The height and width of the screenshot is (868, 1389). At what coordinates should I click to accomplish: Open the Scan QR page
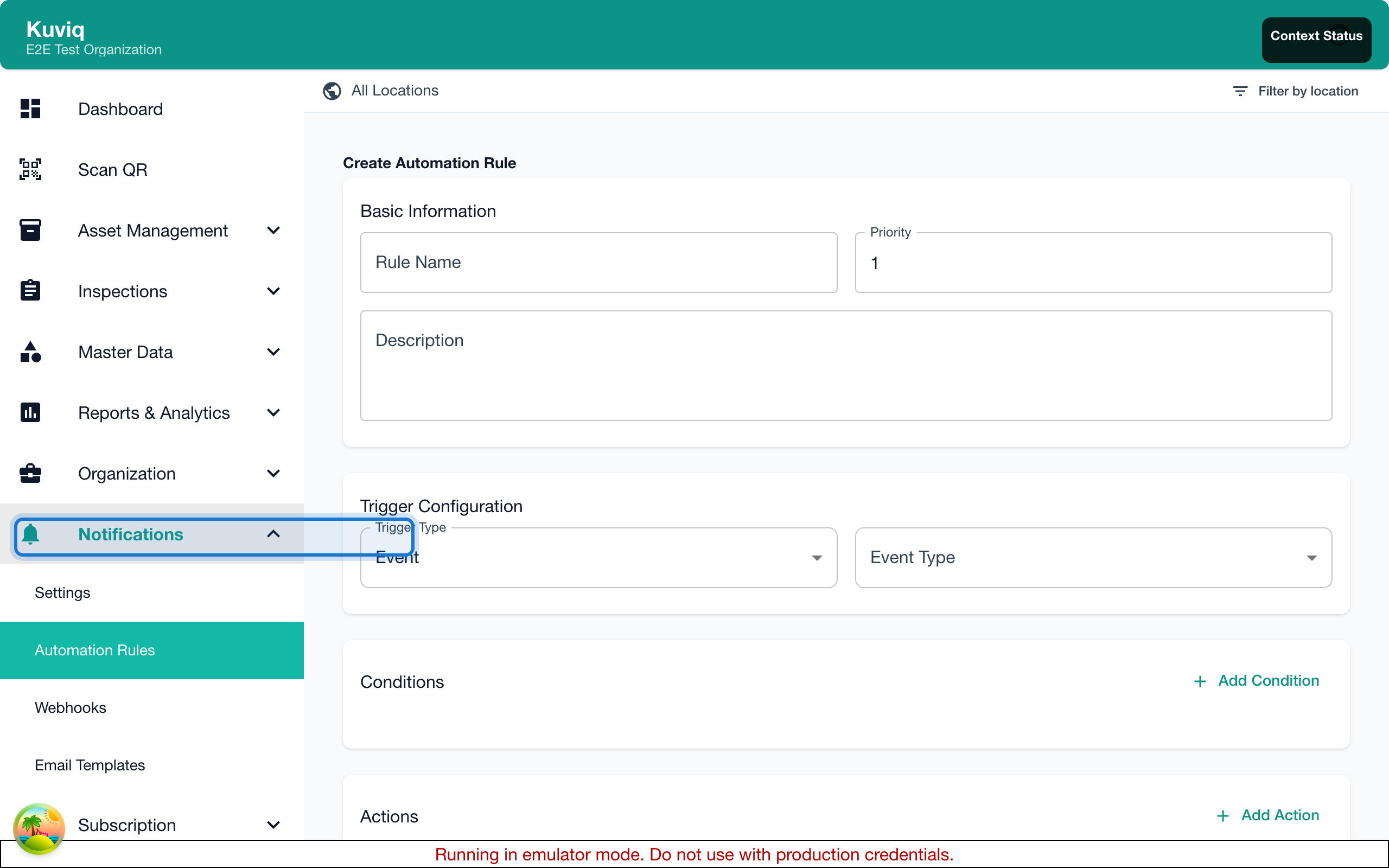152,170
